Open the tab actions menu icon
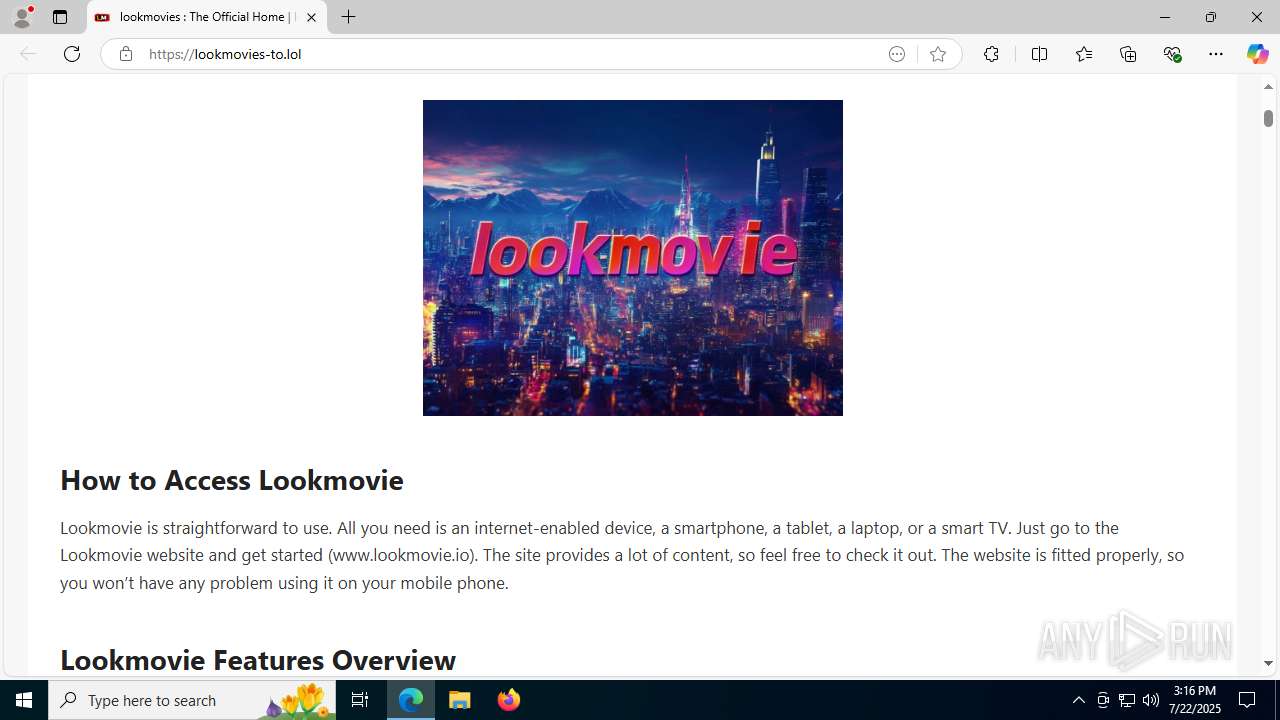The height and width of the screenshot is (720, 1280). [x=60, y=17]
